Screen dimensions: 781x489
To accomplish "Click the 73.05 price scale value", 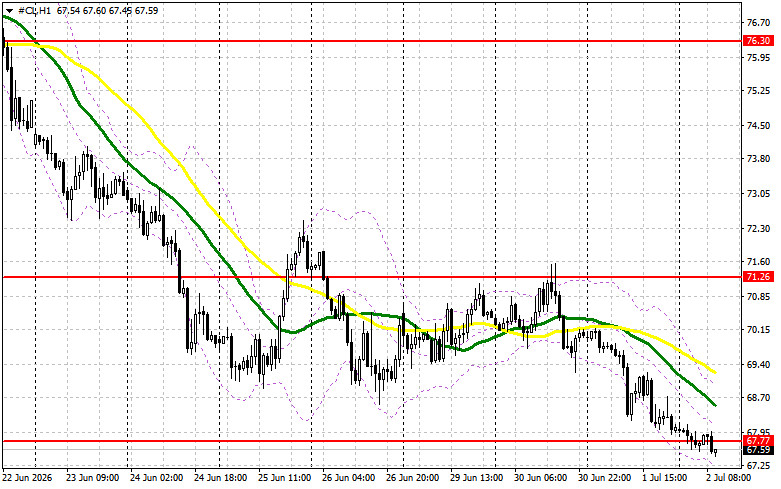I will pyautogui.click(x=759, y=194).
